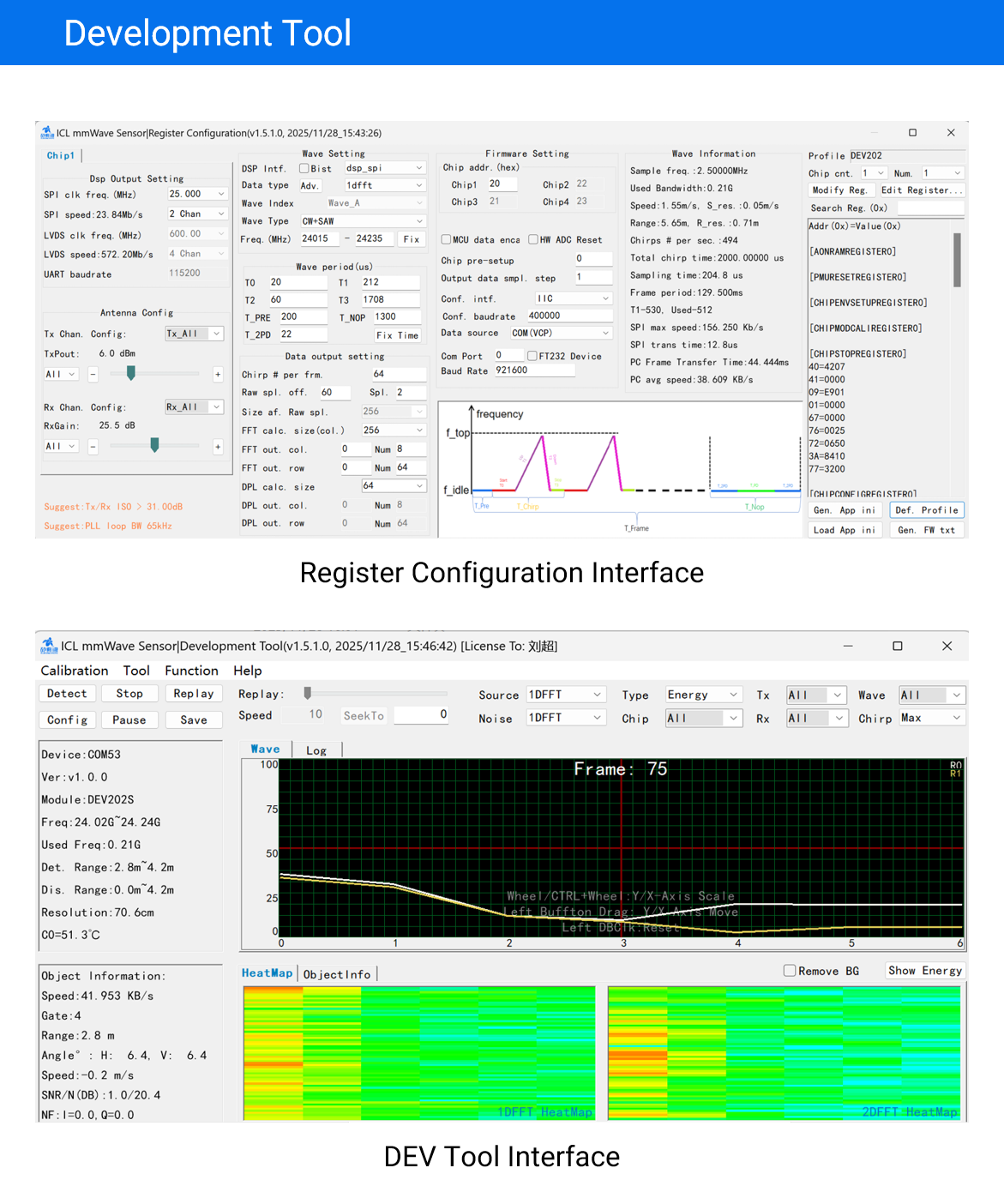
Task: Open the Wave Type CW+SAW dropdown
Action: point(363,221)
